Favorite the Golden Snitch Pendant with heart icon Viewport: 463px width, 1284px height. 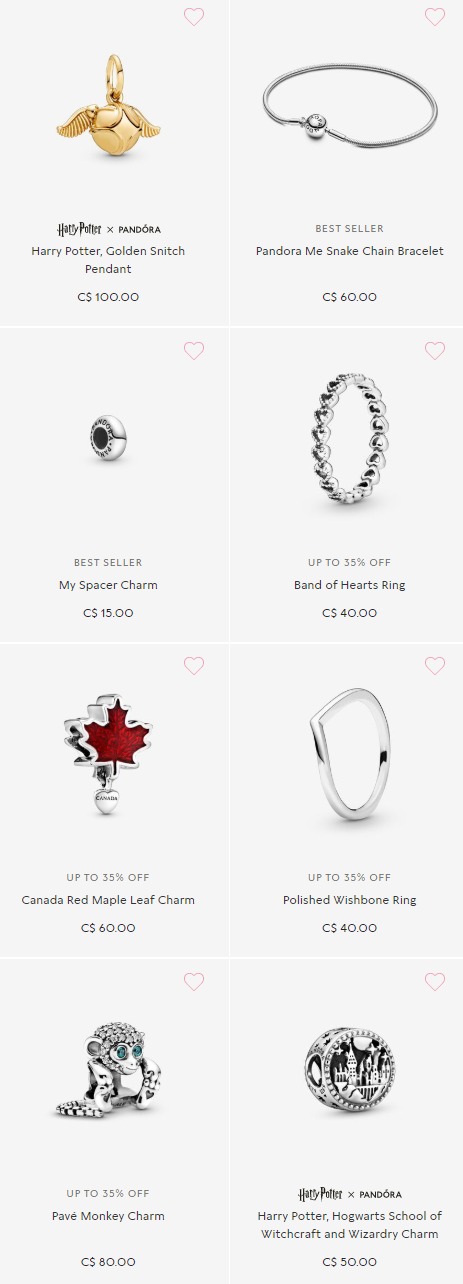(x=194, y=17)
